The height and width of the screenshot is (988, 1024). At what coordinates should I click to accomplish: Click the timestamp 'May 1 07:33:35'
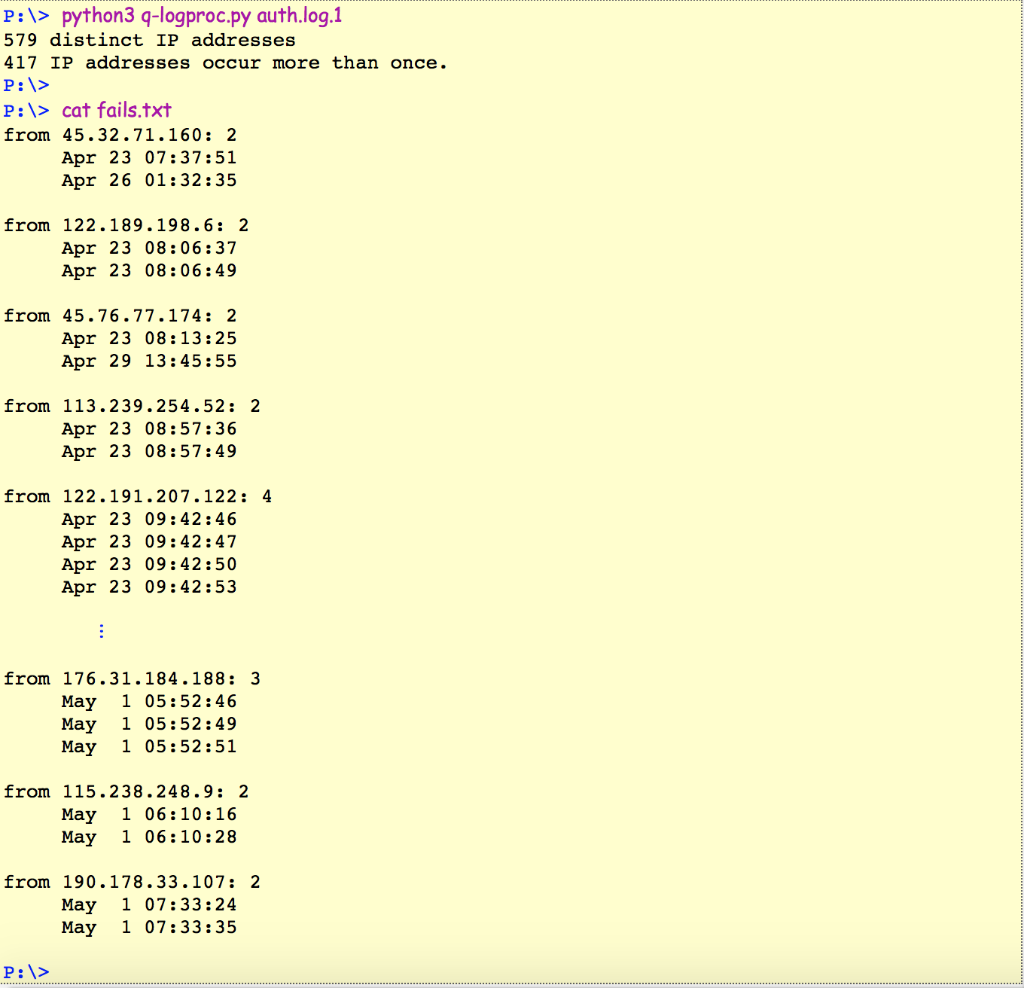coord(150,927)
